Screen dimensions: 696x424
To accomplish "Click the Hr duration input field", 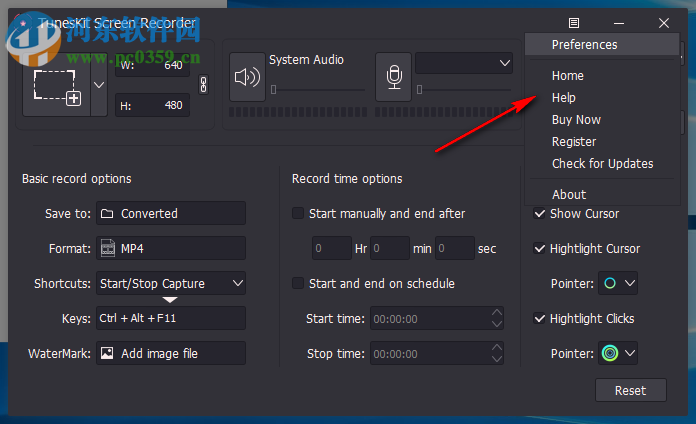I will point(332,248).
